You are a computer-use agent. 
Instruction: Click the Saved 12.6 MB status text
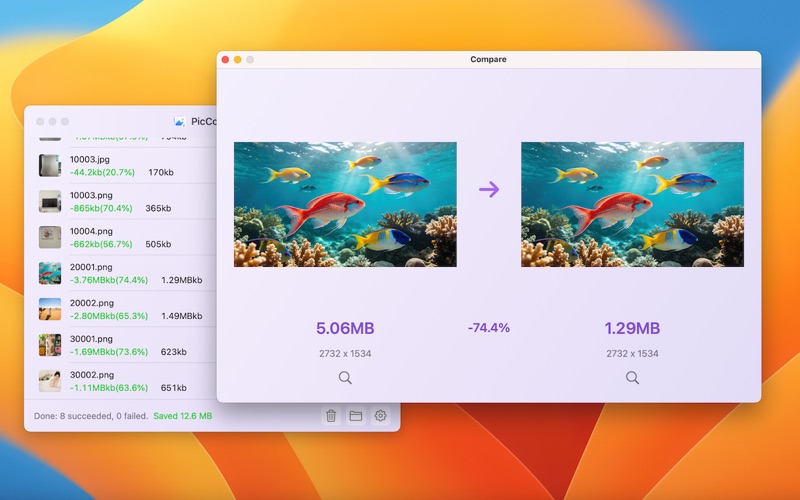pos(183,416)
